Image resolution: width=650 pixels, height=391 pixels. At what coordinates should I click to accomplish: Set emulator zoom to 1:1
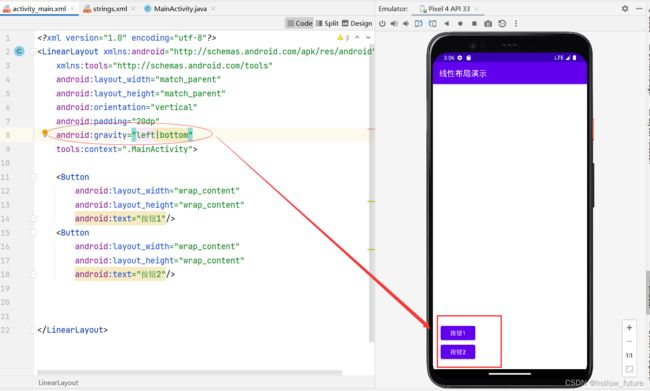tap(629, 355)
